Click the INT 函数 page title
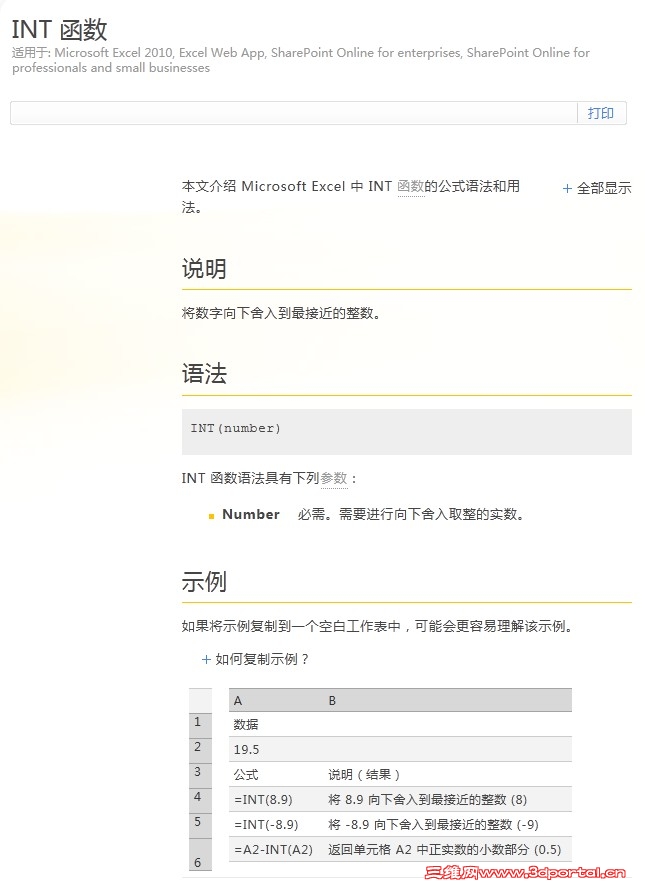Viewport: 645px width, 886px height. pos(59,29)
